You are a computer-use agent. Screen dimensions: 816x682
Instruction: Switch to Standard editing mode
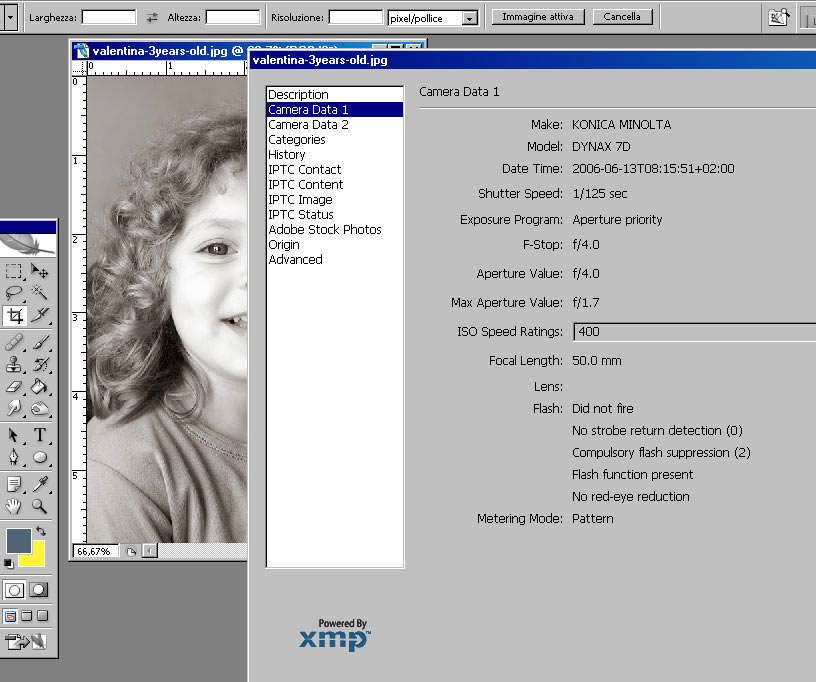[15, 590]
